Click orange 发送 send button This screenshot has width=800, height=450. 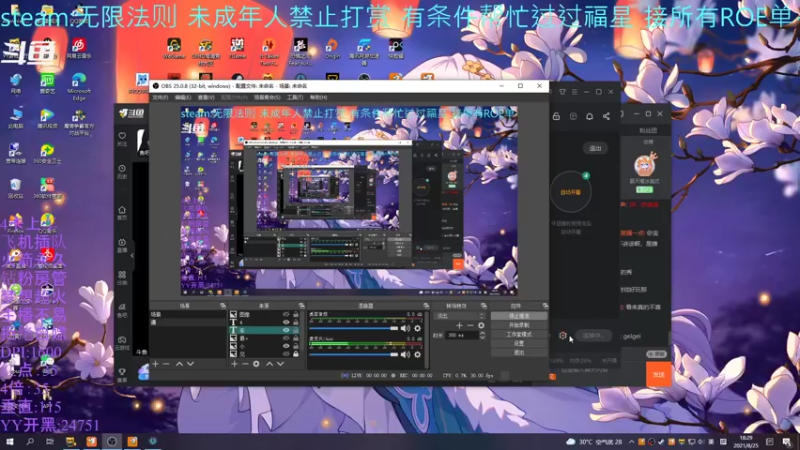[x=658, y=374]
